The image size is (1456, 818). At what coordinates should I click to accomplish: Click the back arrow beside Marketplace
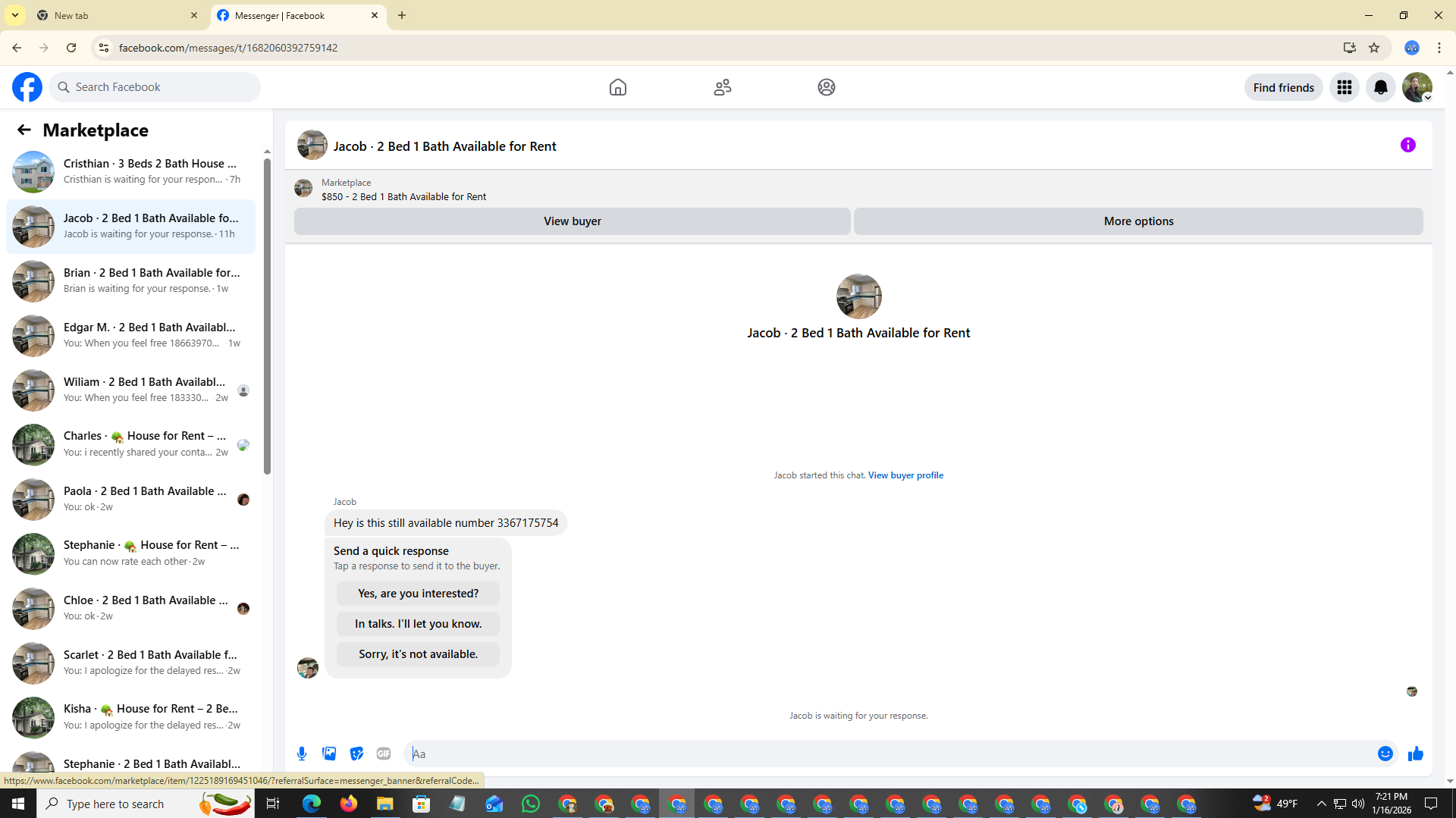24,130
